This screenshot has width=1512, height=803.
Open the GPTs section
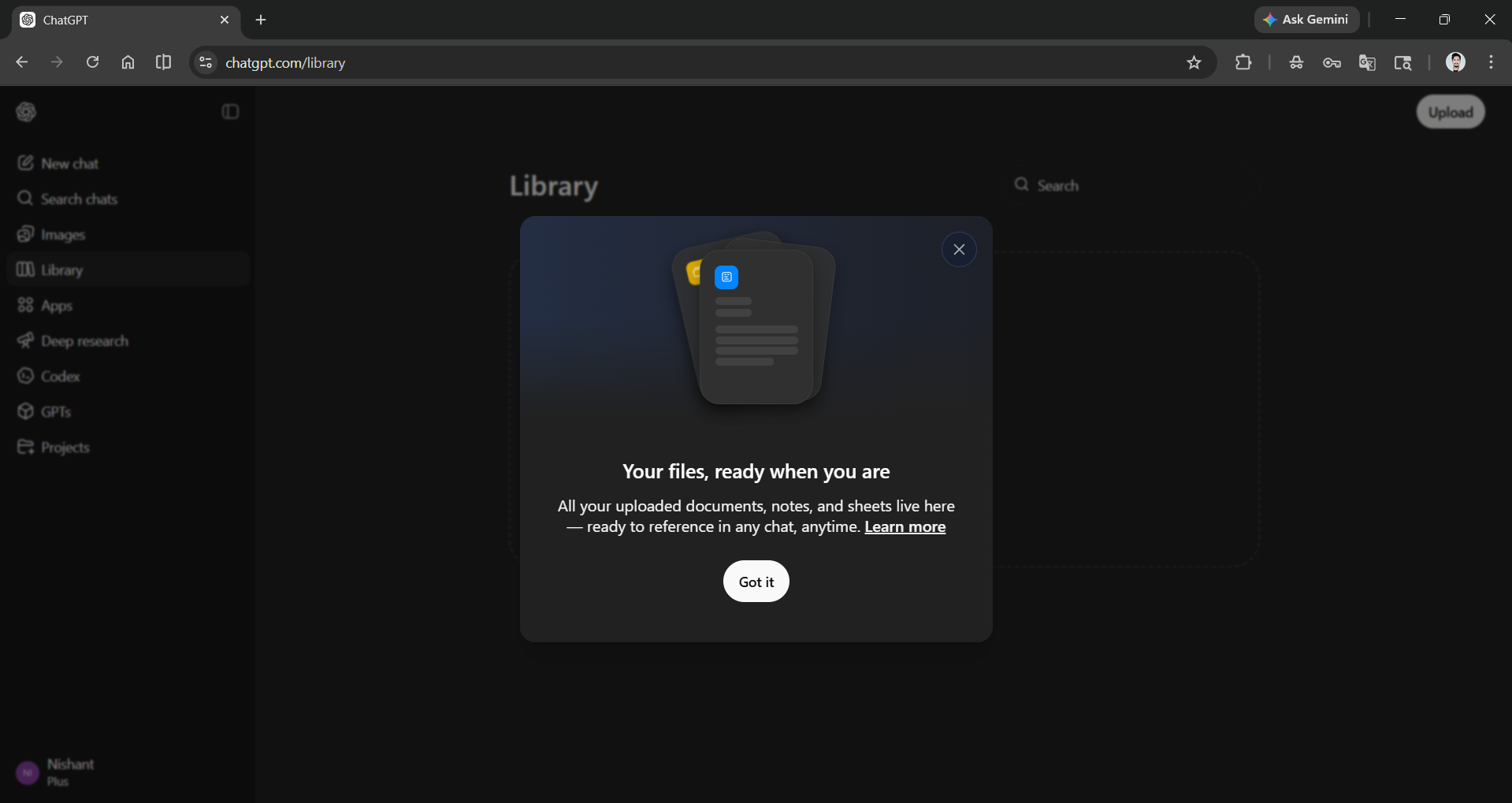point(55,411)
